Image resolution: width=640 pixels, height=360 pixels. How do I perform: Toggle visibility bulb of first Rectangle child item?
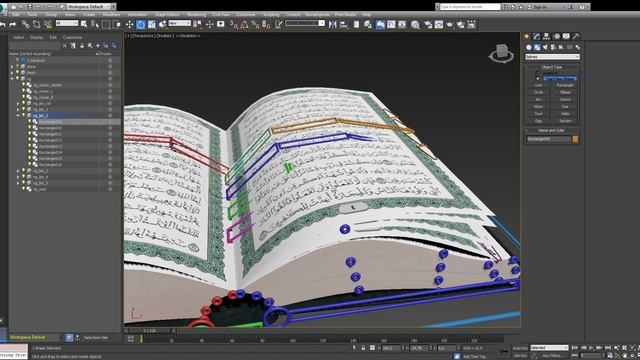coord(30,122)
